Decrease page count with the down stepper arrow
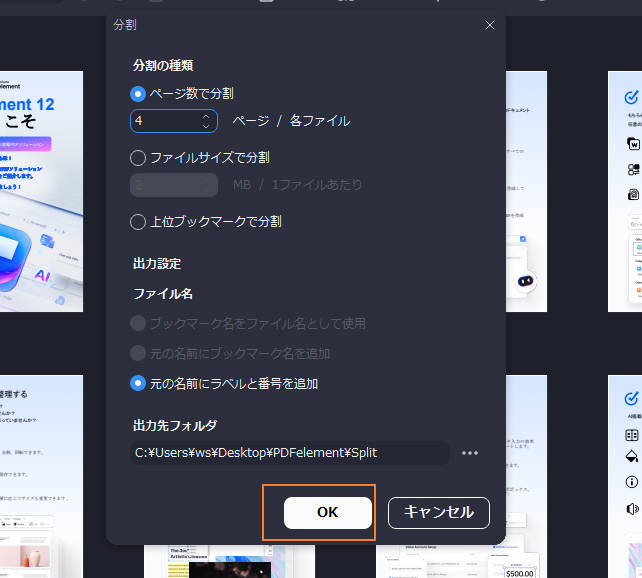This screenshot has width=642, height=578. pyautogui.click(x=206, y=126)
